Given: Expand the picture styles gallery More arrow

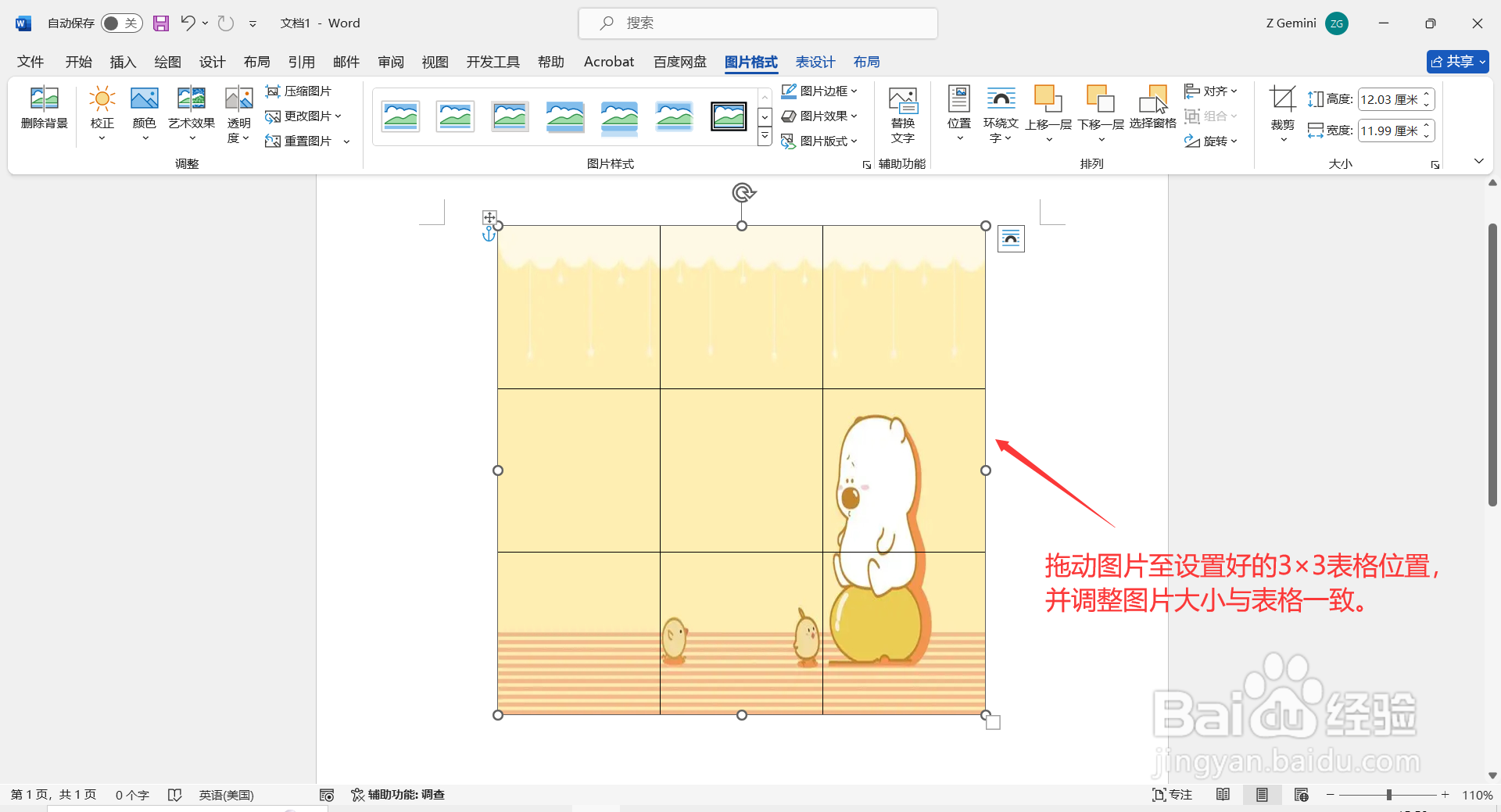Looking at the screenshot, I should (x=765, y=138).
